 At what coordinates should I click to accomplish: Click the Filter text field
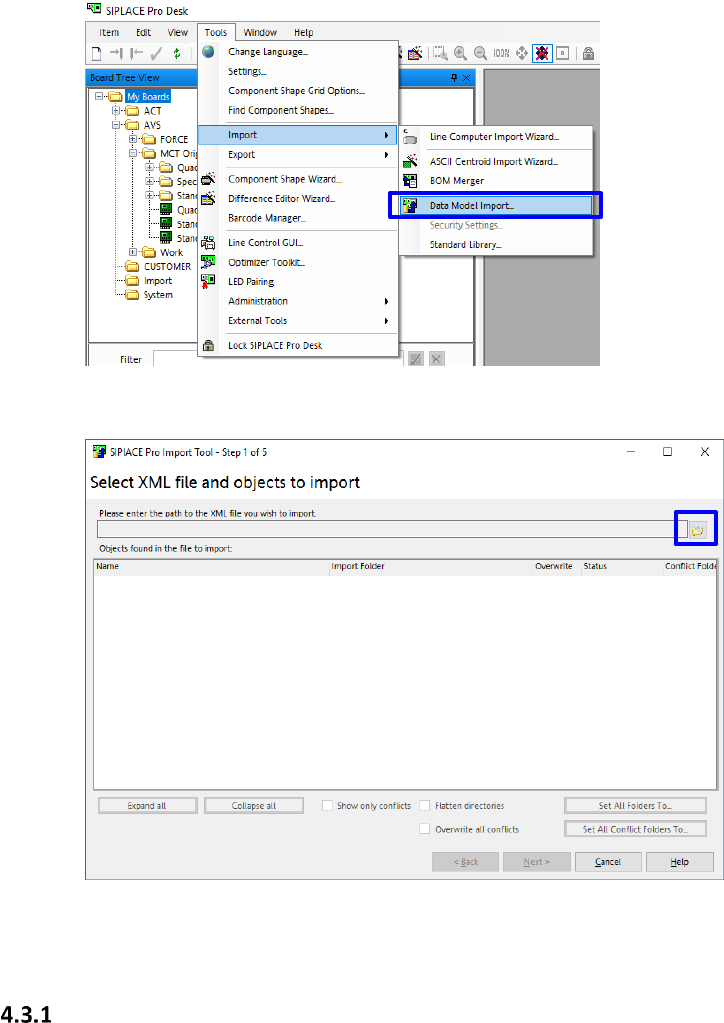point(279,359)
